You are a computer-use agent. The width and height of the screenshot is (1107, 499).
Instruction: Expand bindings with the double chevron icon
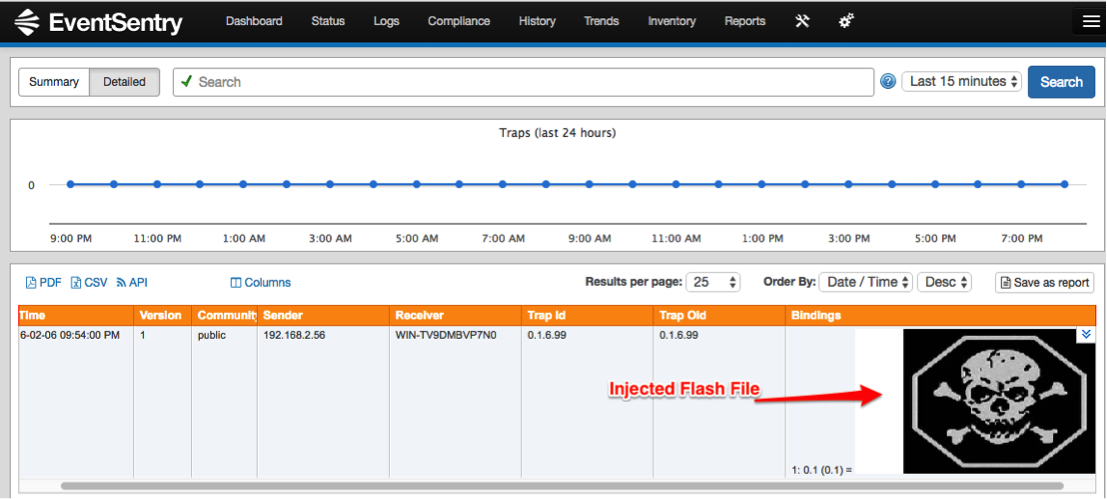point(1086,335)
